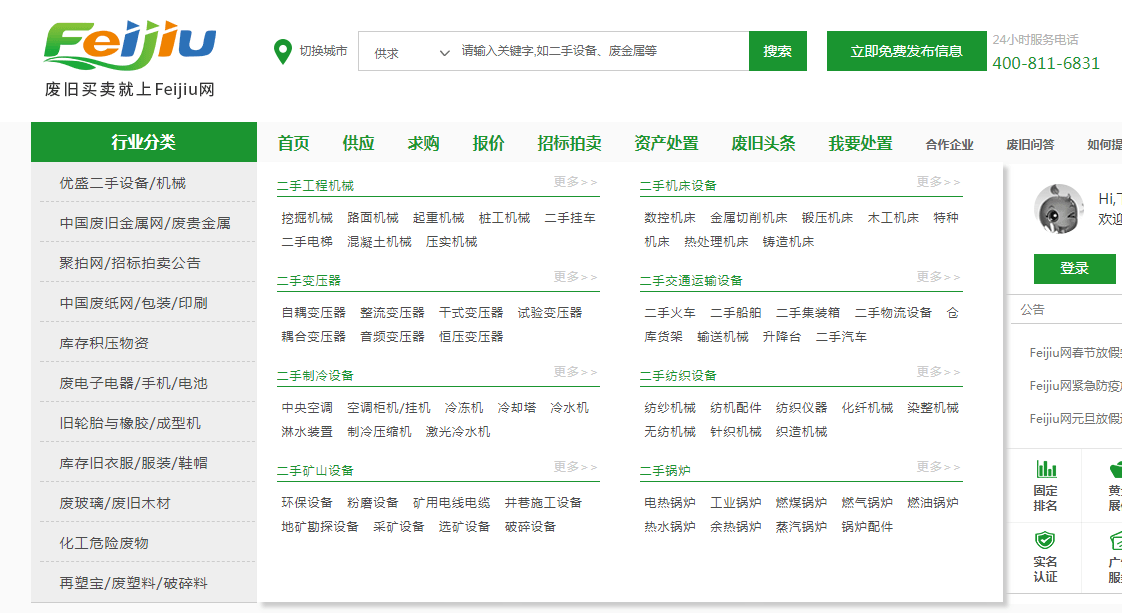Expand 更多 for 二手锅炉
This screenshot has width=1122, height=613.
(x=939, y=466)
